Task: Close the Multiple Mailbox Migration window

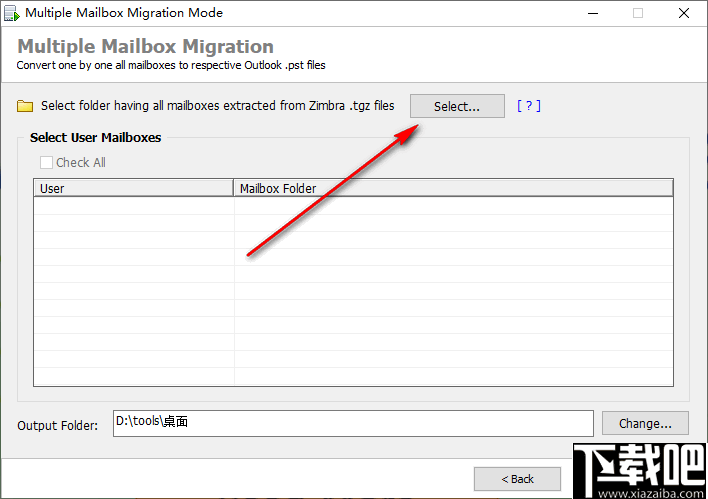Action: [x=684, y=13]
